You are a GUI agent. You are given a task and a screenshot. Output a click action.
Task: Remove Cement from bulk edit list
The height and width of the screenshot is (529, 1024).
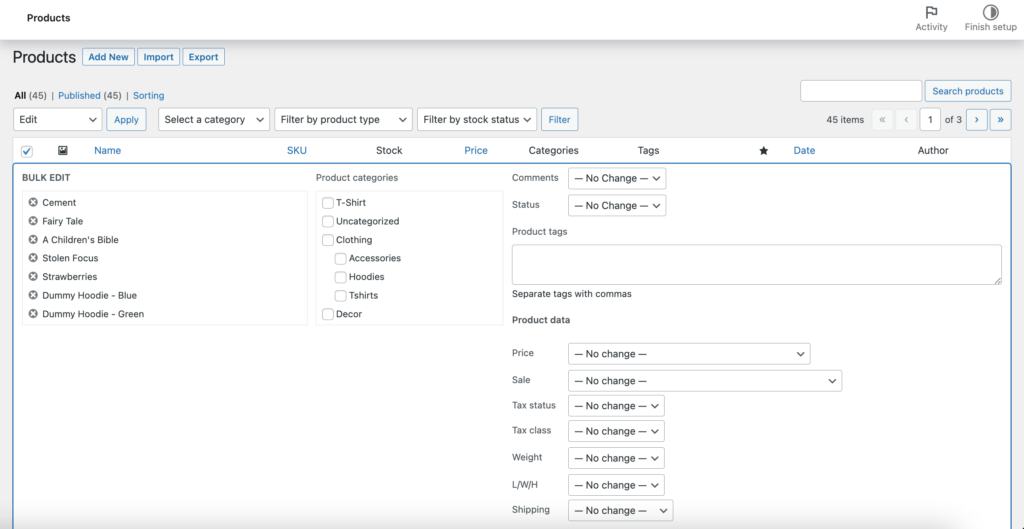33,202
